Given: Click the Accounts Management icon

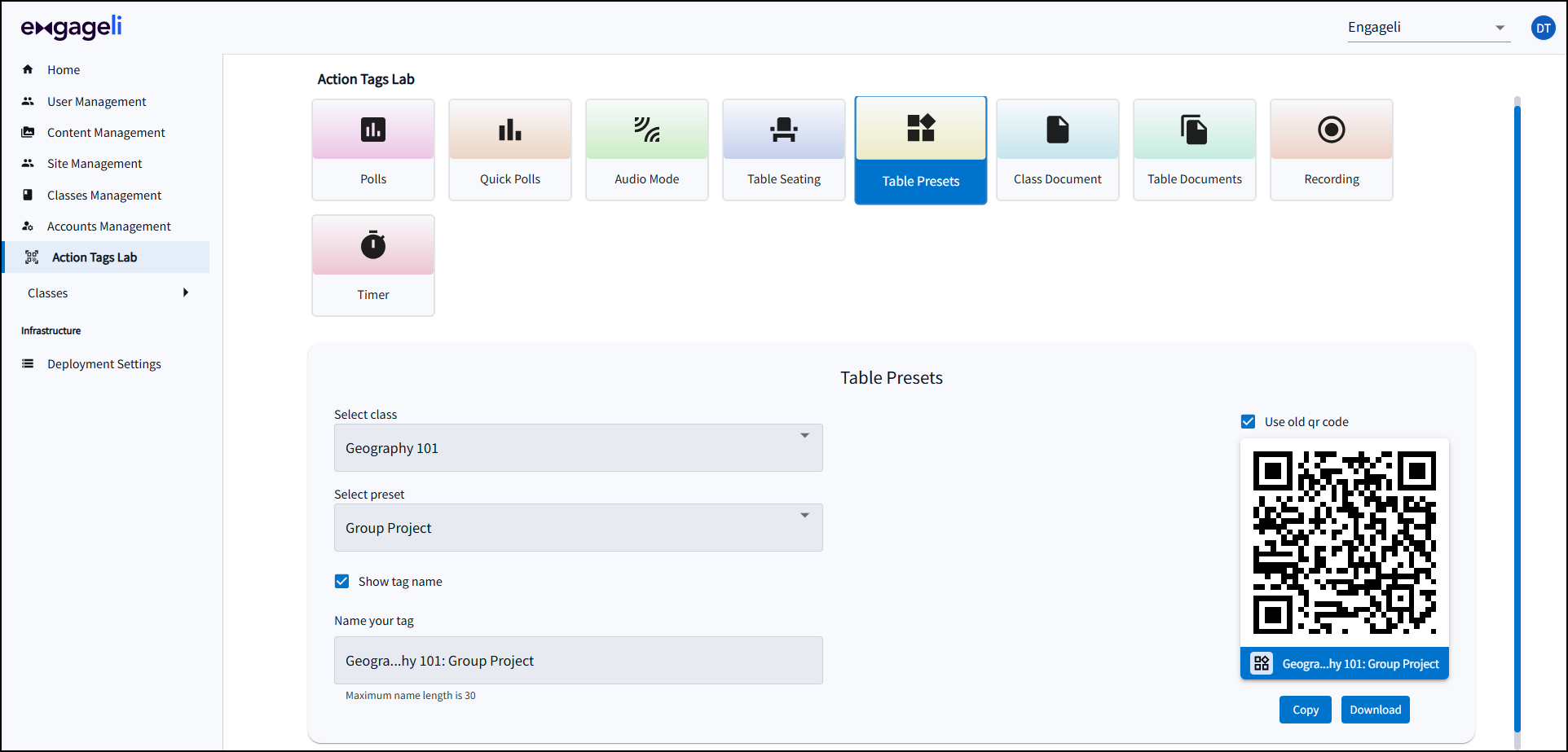Looking at the screenshot, I should click(28, 226).
